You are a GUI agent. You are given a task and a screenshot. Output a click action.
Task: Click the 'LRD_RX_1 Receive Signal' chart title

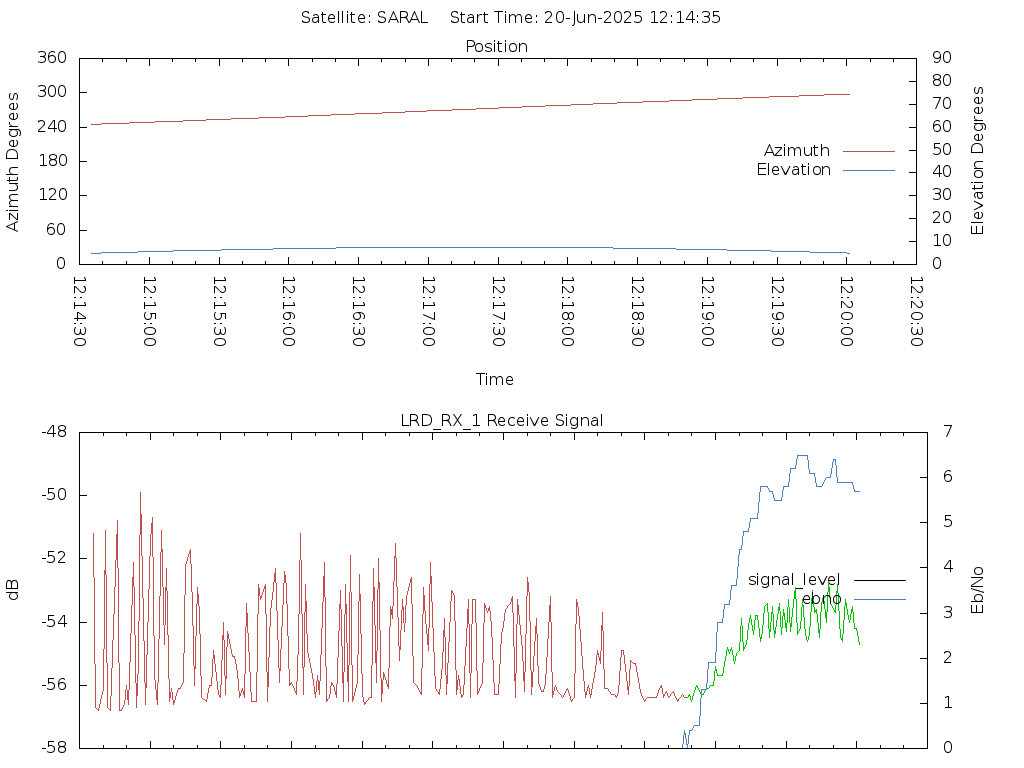502,421
